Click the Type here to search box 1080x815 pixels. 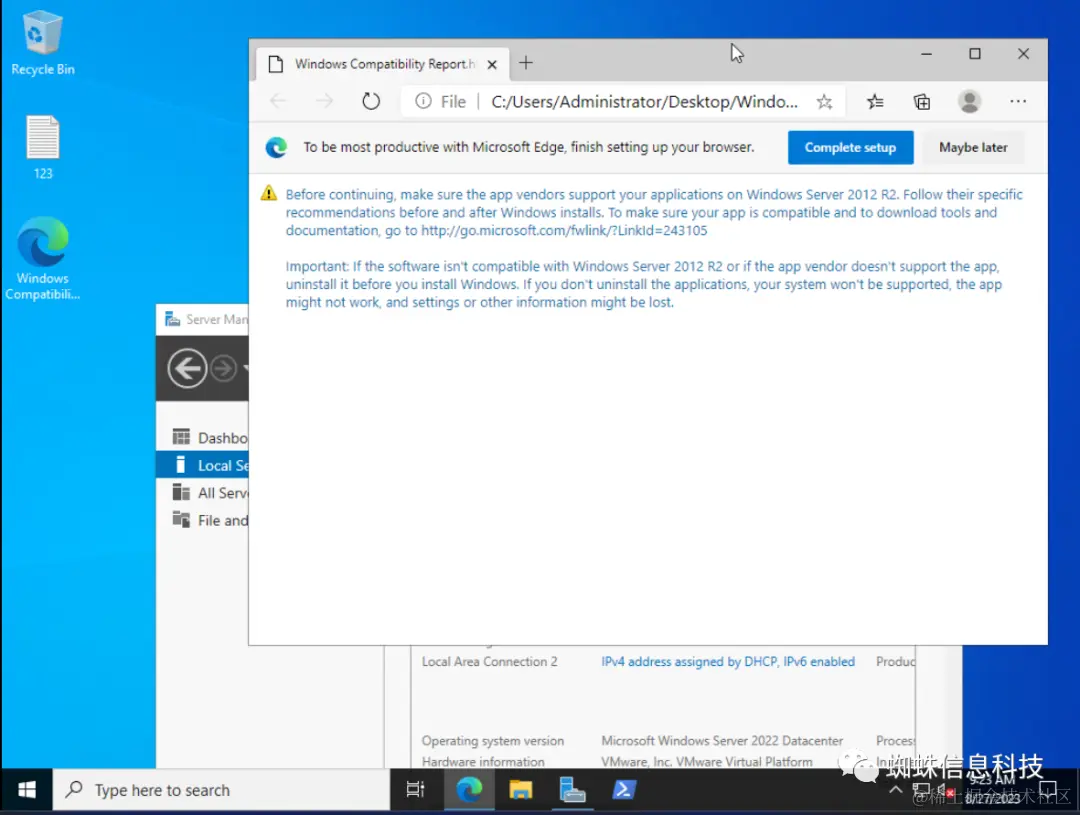[x=221, y=790]
